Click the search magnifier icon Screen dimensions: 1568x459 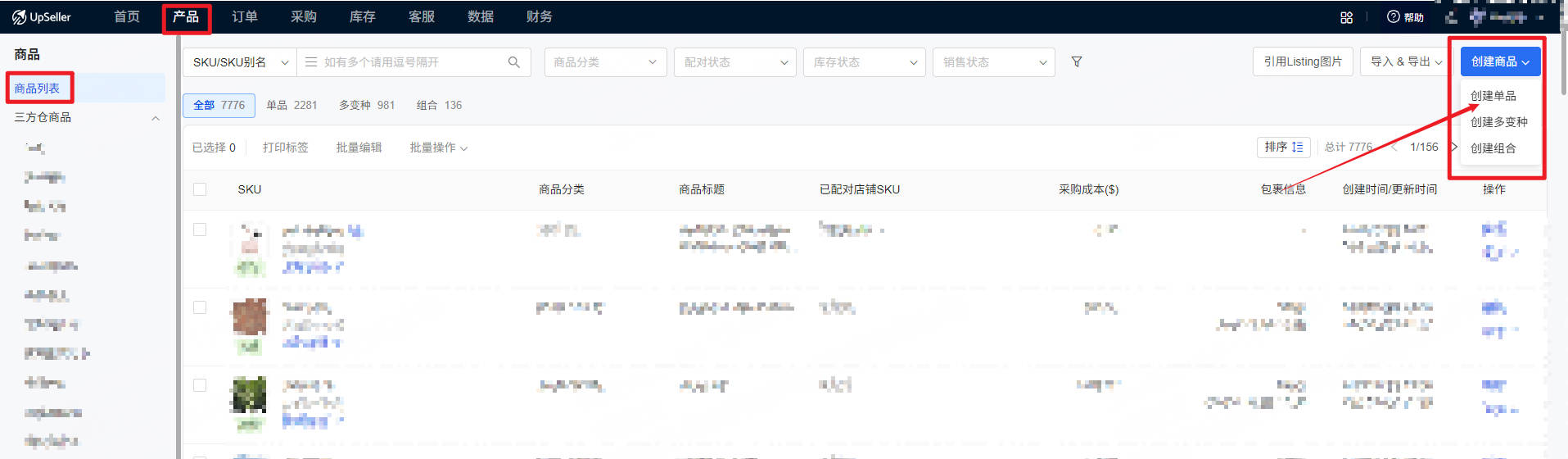[513, 62]
